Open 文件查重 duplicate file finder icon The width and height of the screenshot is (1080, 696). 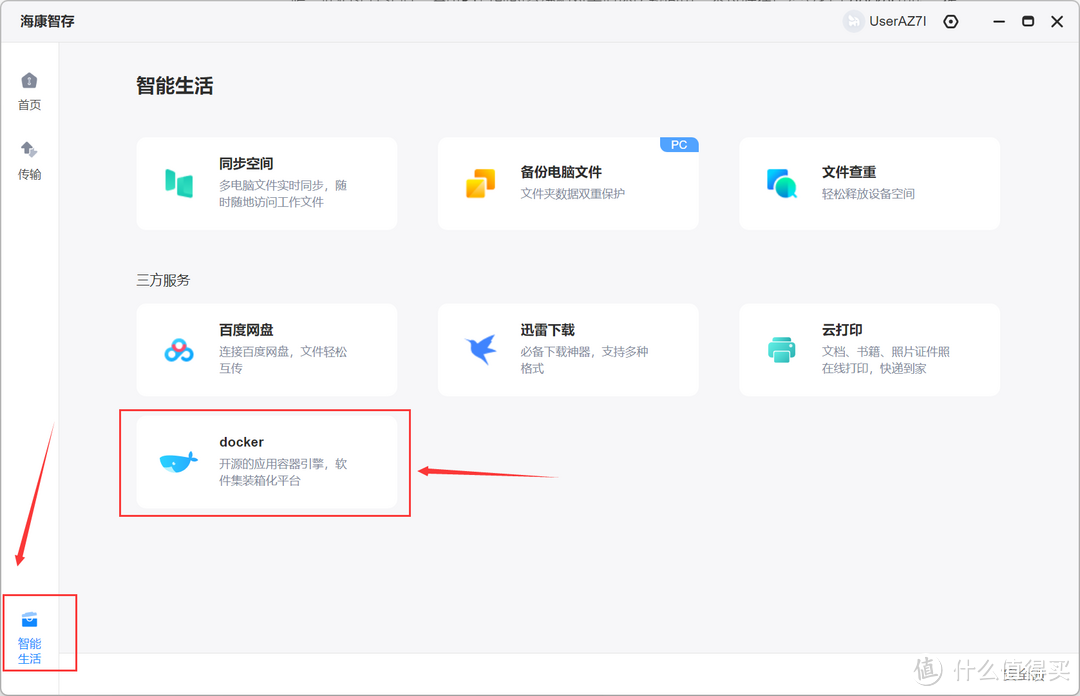[x=781, y=183]
